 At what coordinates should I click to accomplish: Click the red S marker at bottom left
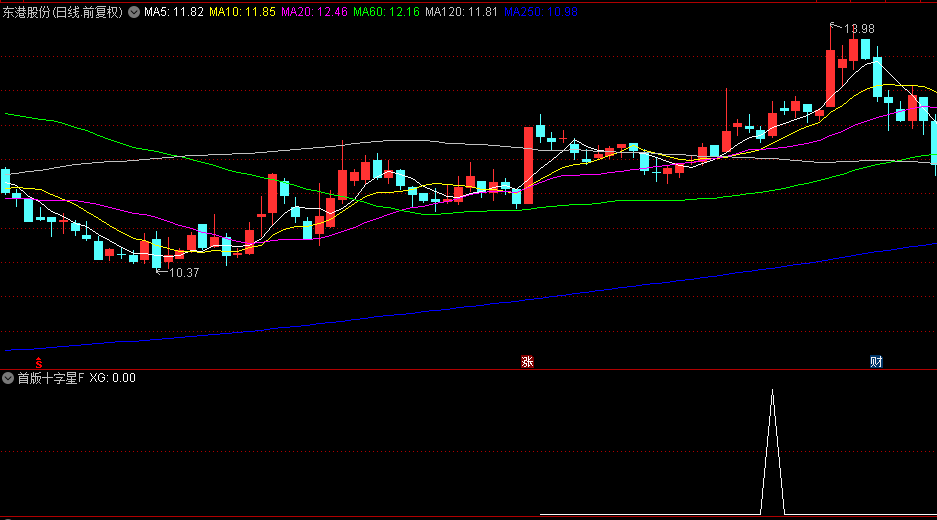[x=39, y=362]
